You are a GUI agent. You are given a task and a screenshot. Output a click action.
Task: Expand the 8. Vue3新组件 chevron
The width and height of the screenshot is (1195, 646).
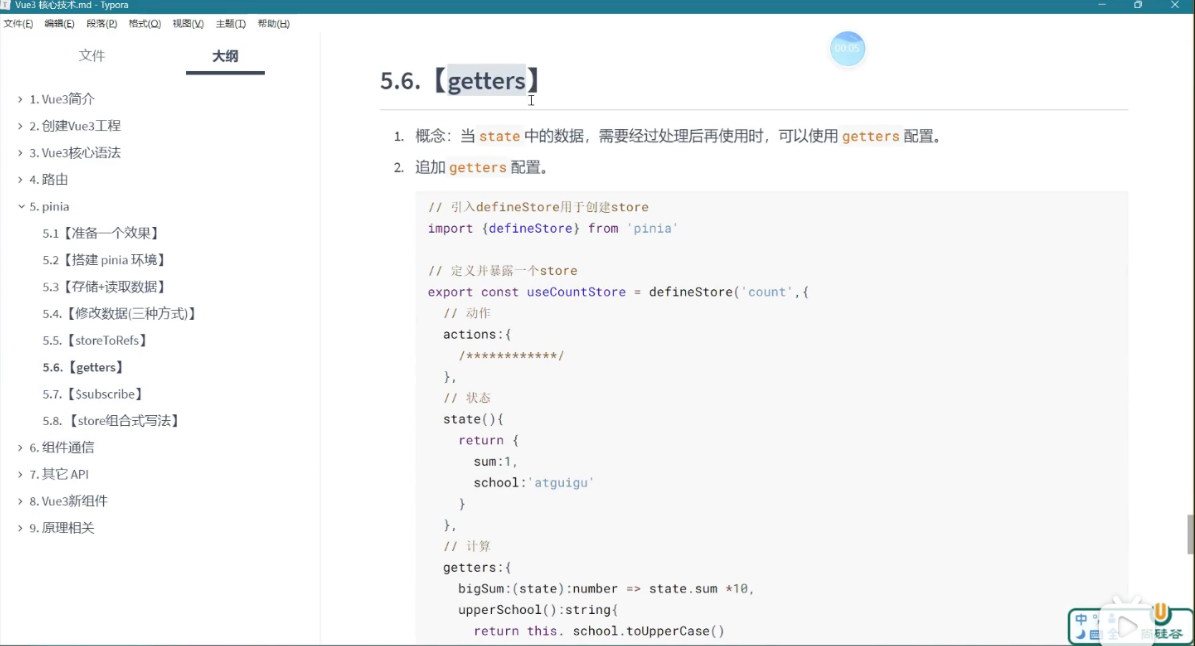tap(21, 500)
